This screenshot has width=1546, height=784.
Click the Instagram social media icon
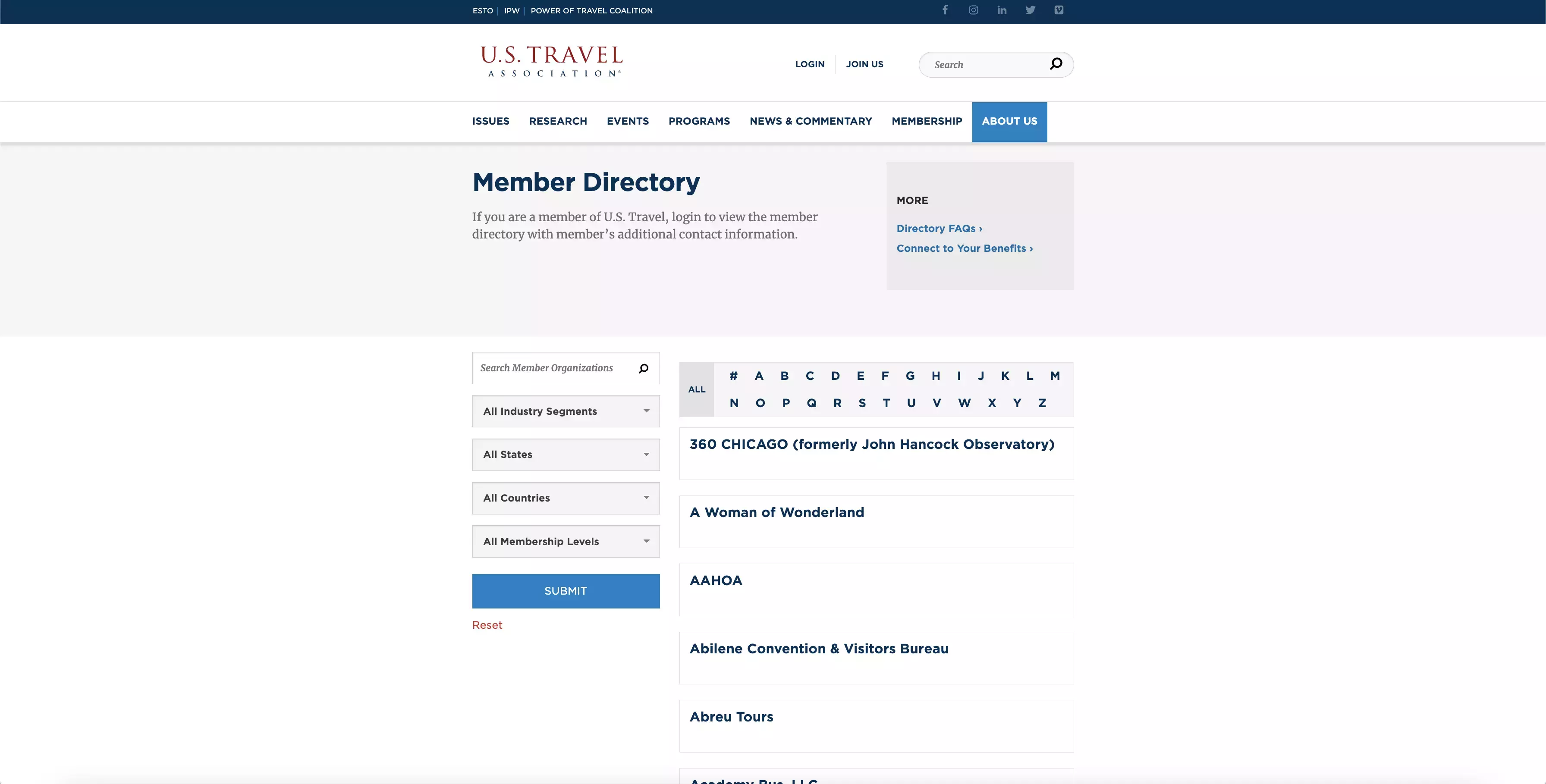(972, 10)
